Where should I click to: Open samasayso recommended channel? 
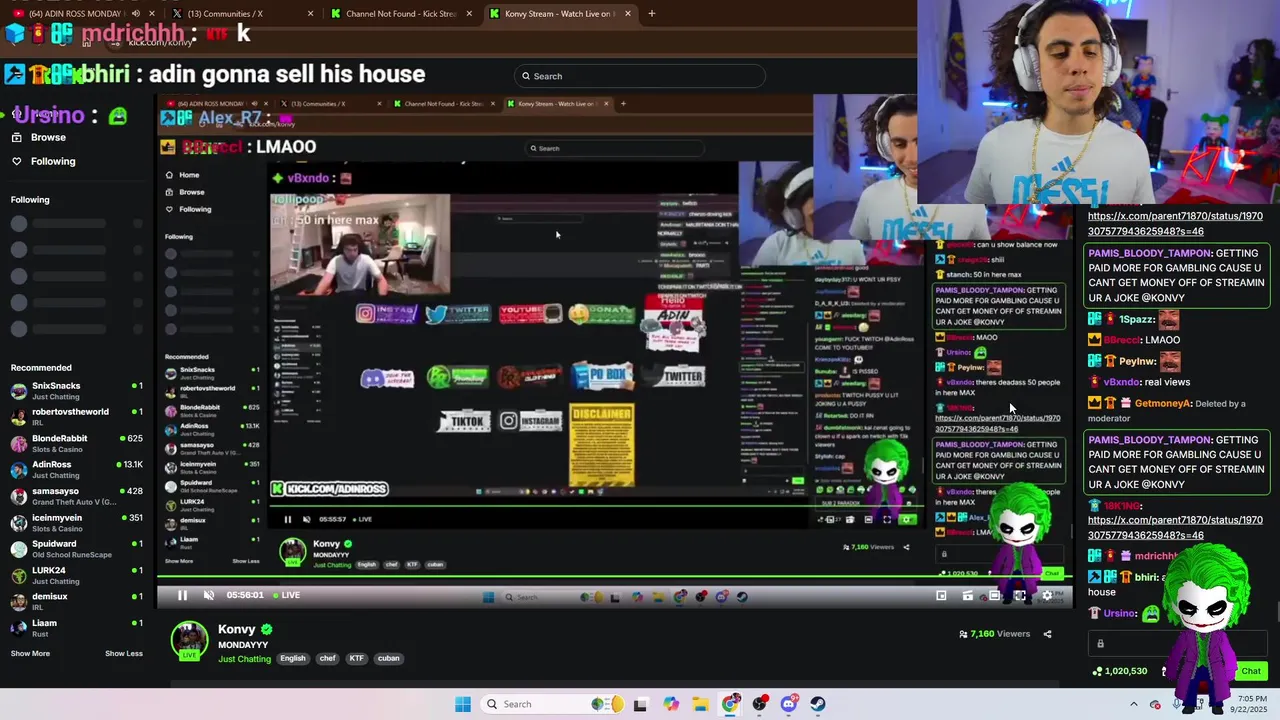pos(76,496)
